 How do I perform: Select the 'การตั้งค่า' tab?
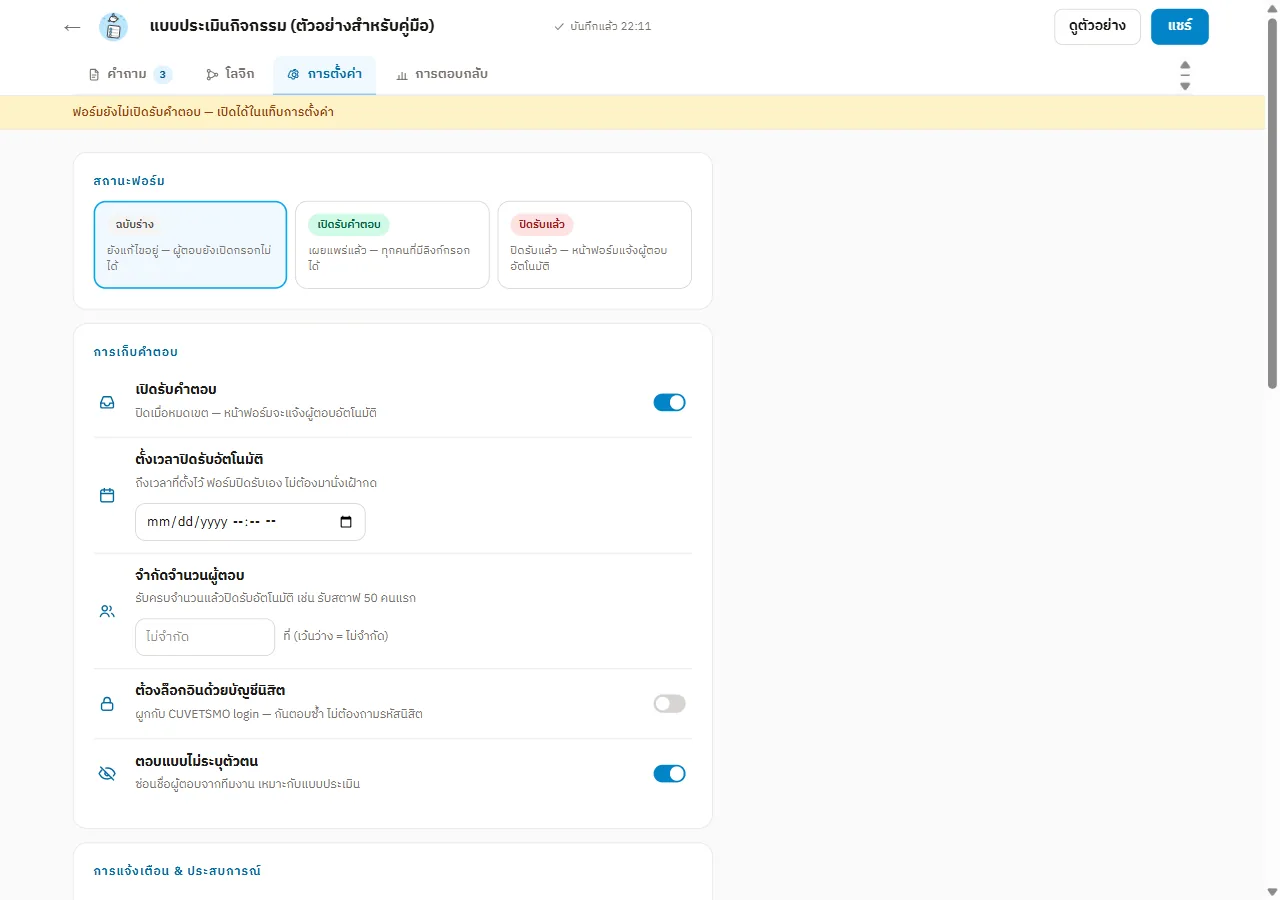[324, 75]
